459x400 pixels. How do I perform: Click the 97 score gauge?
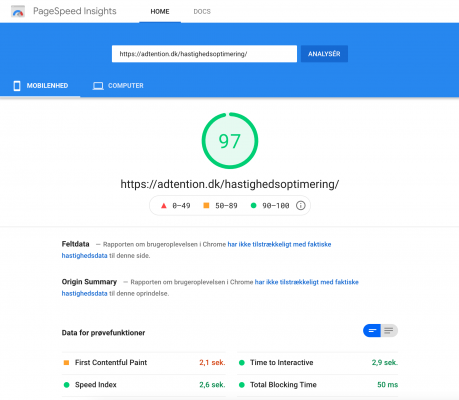230,141
